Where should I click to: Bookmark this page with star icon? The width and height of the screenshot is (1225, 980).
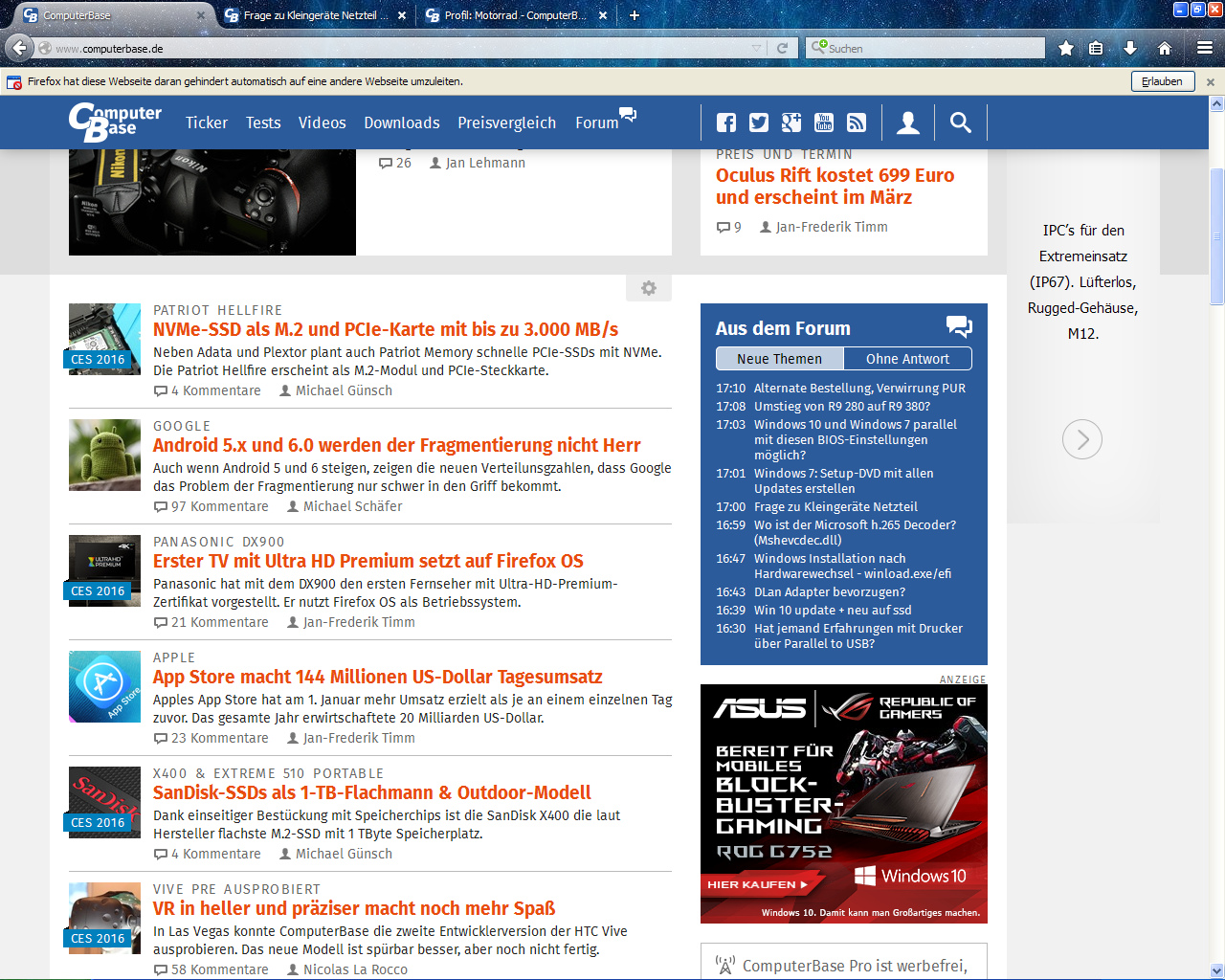click(x=1065, y=48)
